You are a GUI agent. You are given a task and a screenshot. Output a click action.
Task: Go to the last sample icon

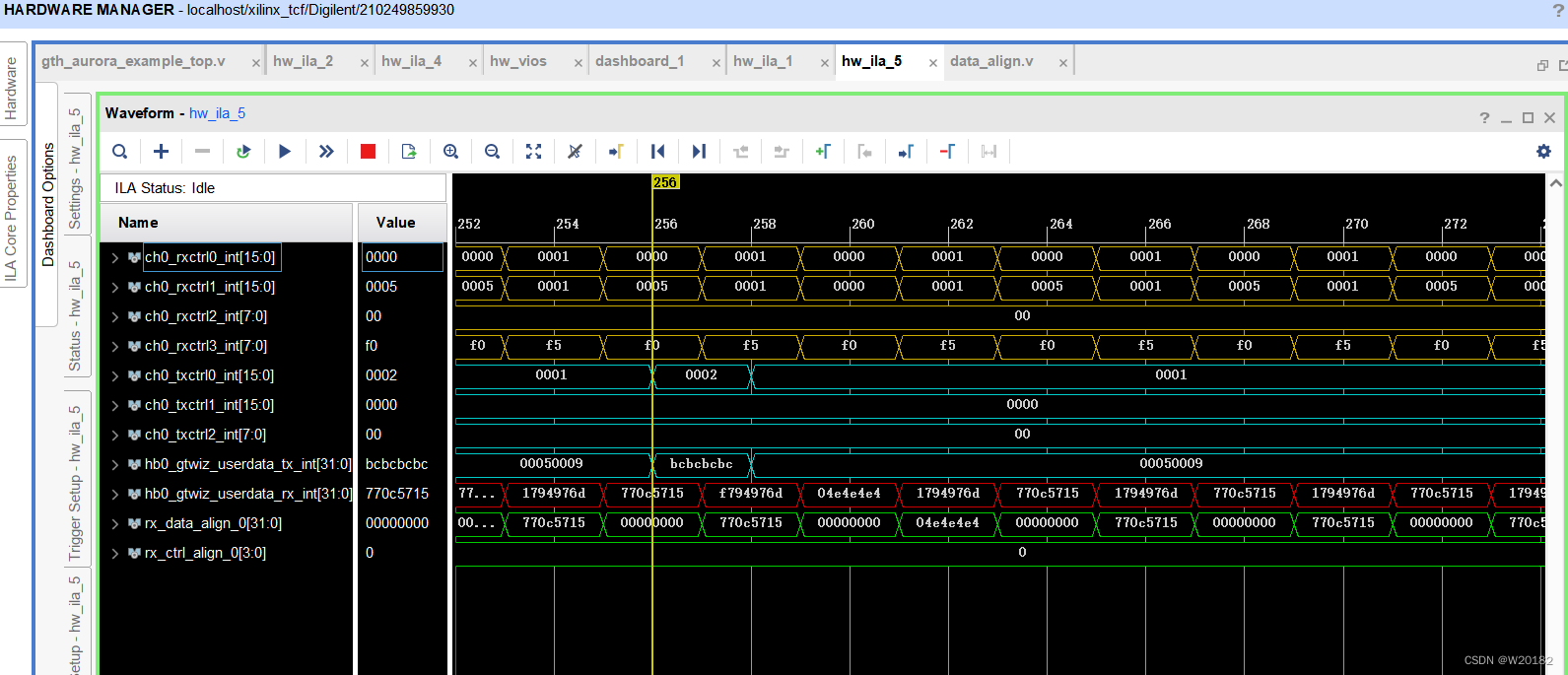[x=699, y=152]
